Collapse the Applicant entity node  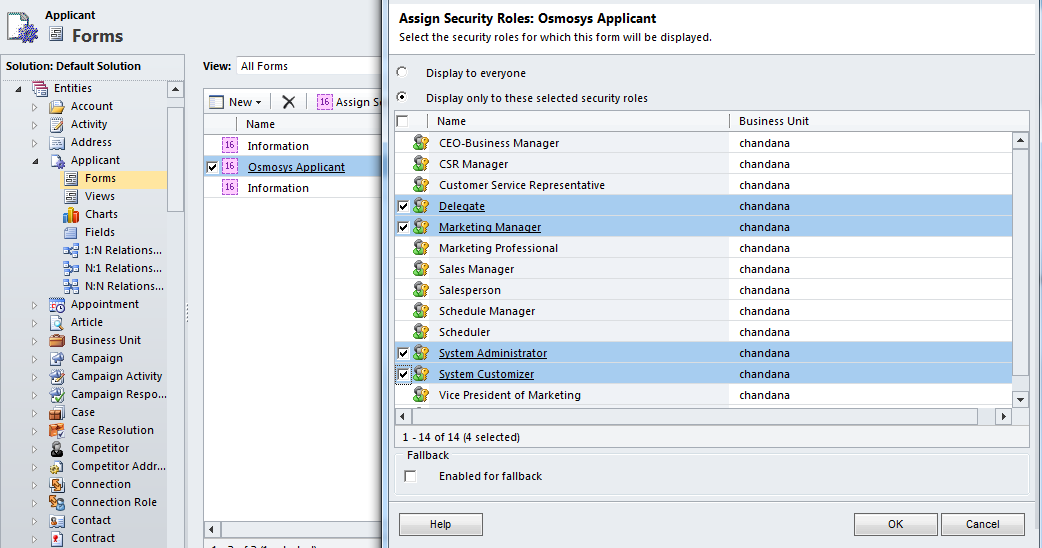[34, 160]
